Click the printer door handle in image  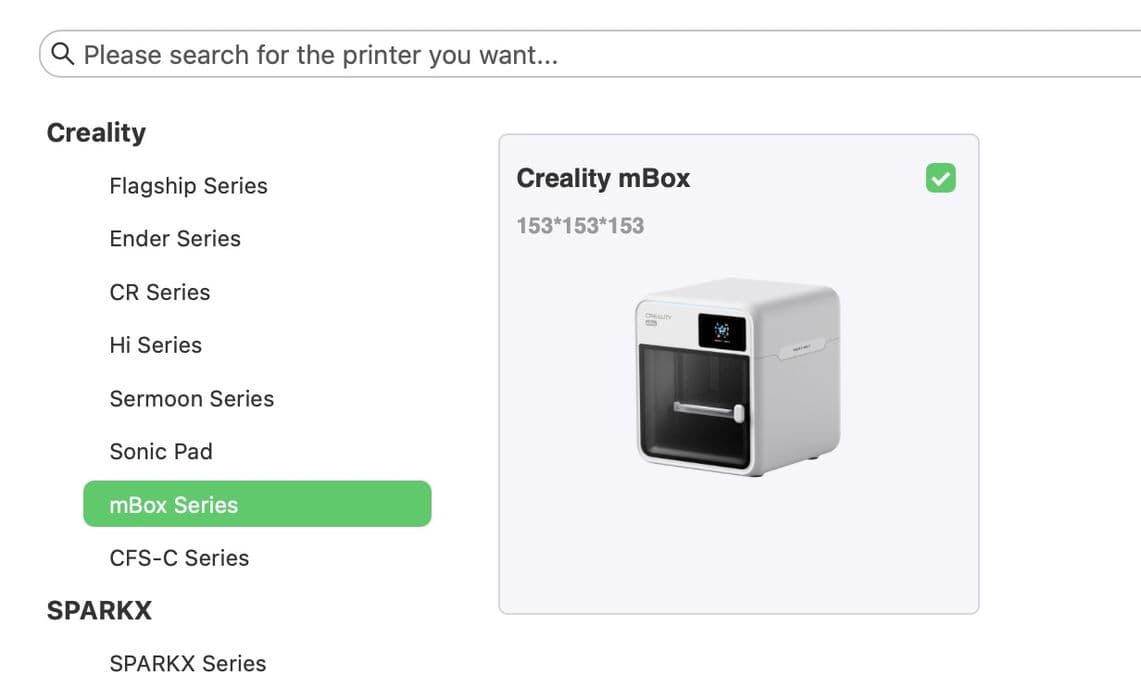(708, 410)
